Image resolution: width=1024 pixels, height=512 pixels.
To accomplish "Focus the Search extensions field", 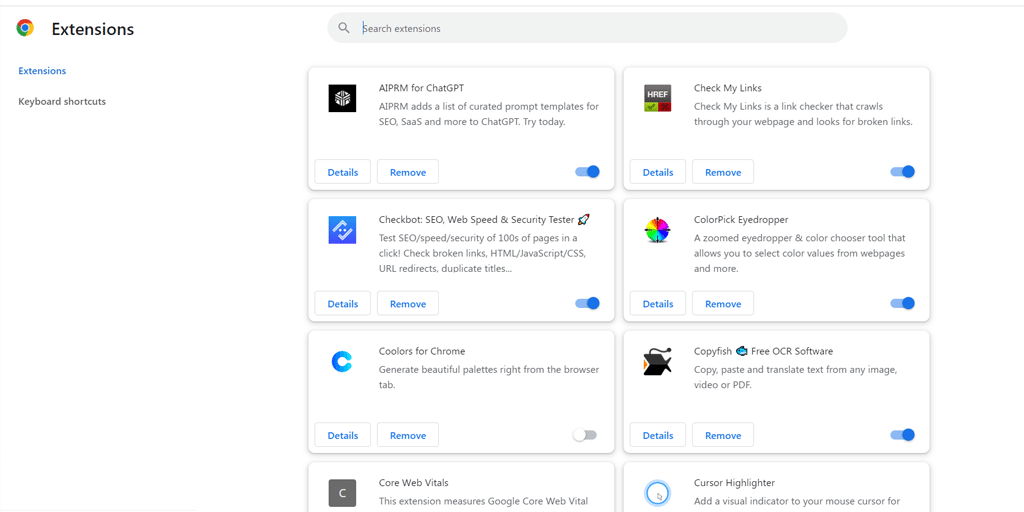I will [x=600, y=29].
